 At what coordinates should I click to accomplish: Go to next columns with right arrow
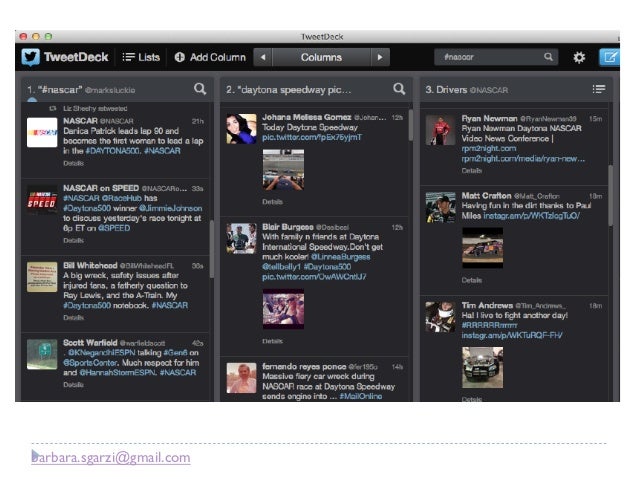point(380,57)
